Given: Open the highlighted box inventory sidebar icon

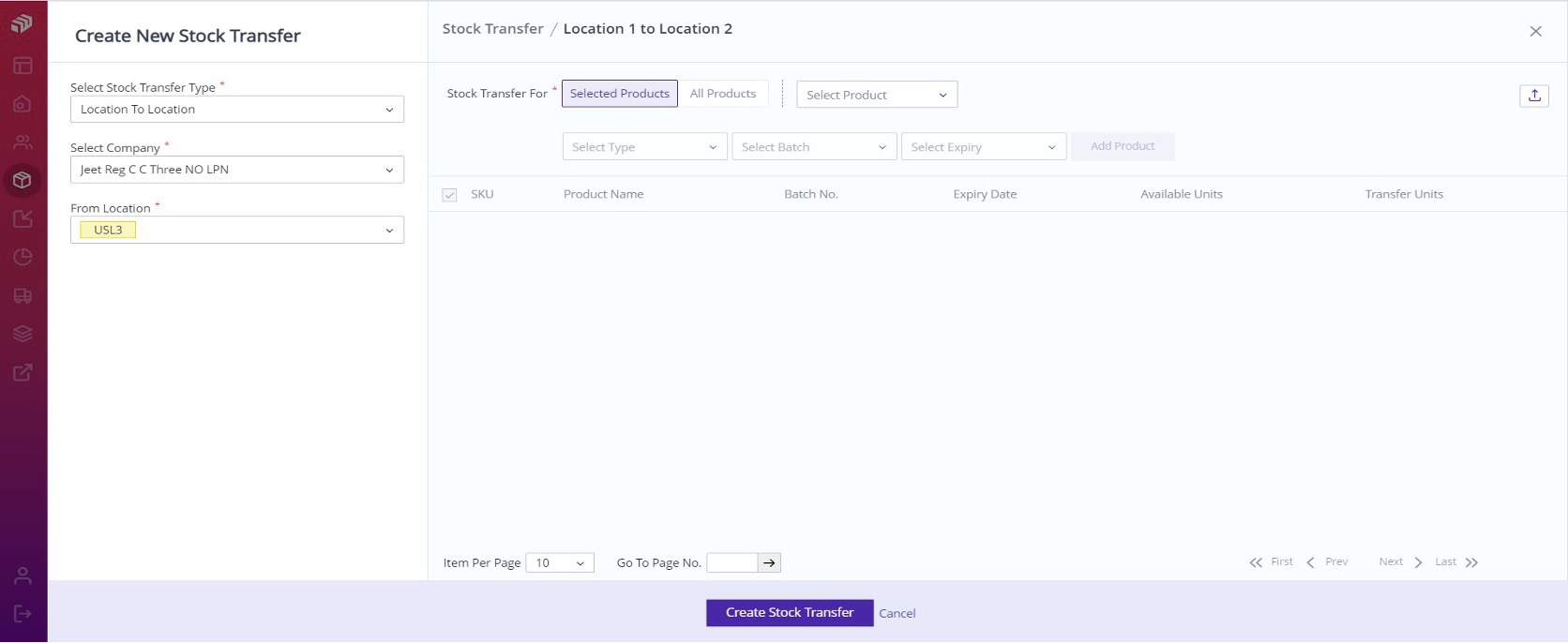Looking at the screenshot, I should (x=23, y=180).
